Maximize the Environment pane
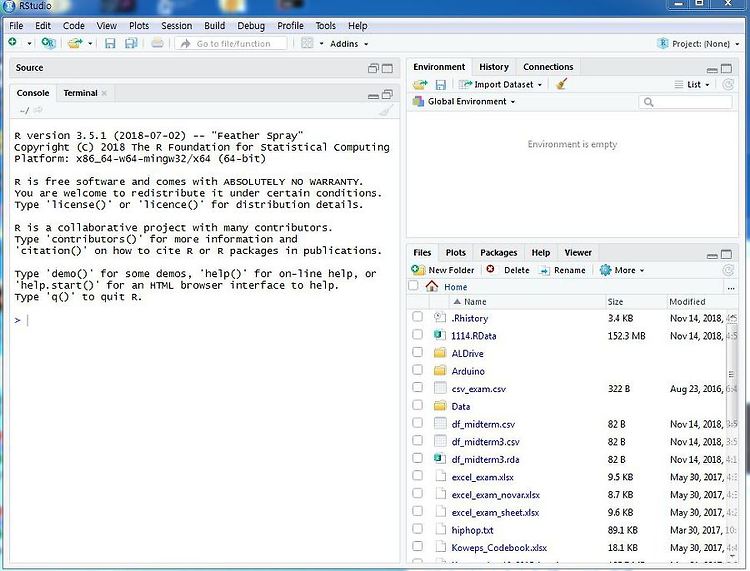 click(726, 68)
